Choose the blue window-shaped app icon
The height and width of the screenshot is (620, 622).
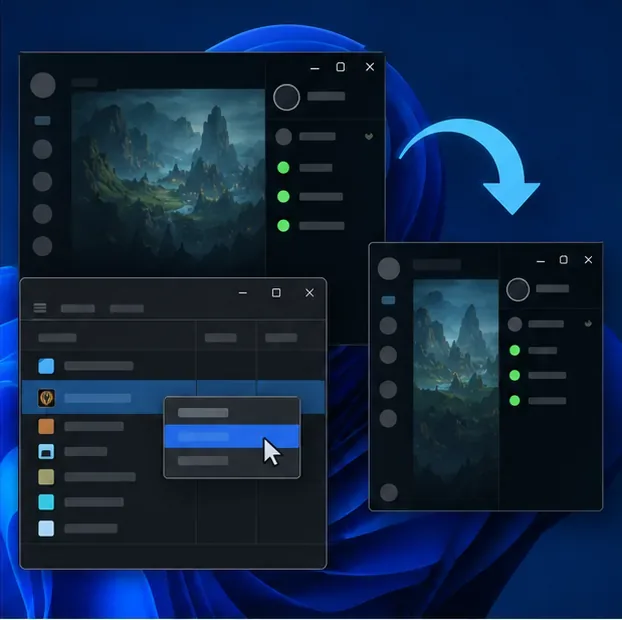(x=46, y=452)
